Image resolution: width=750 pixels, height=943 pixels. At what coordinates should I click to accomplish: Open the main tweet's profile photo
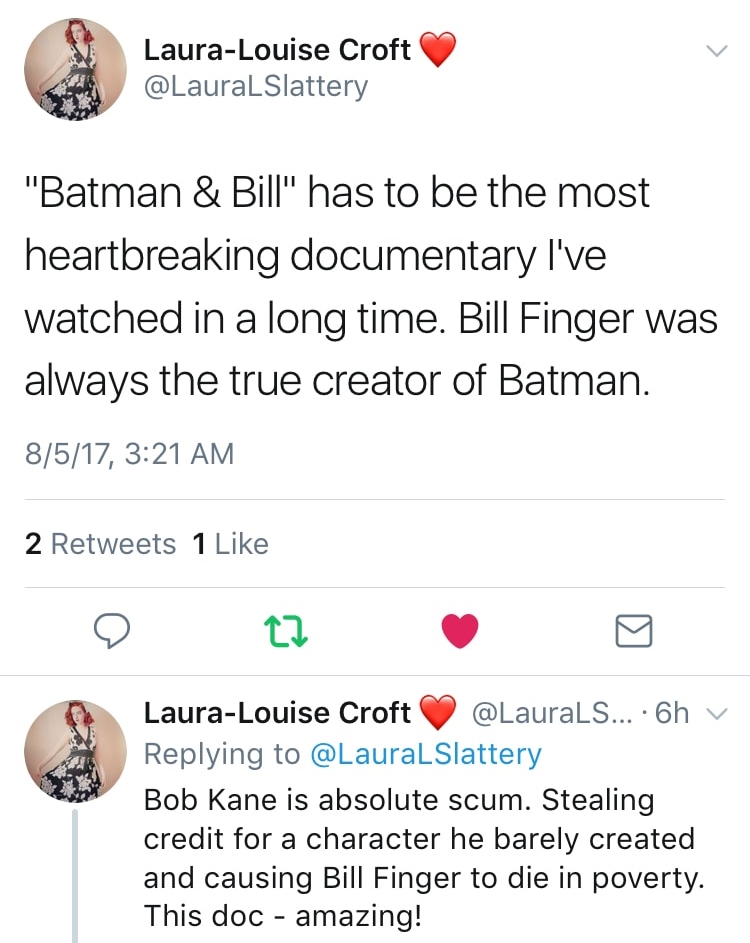75,71
